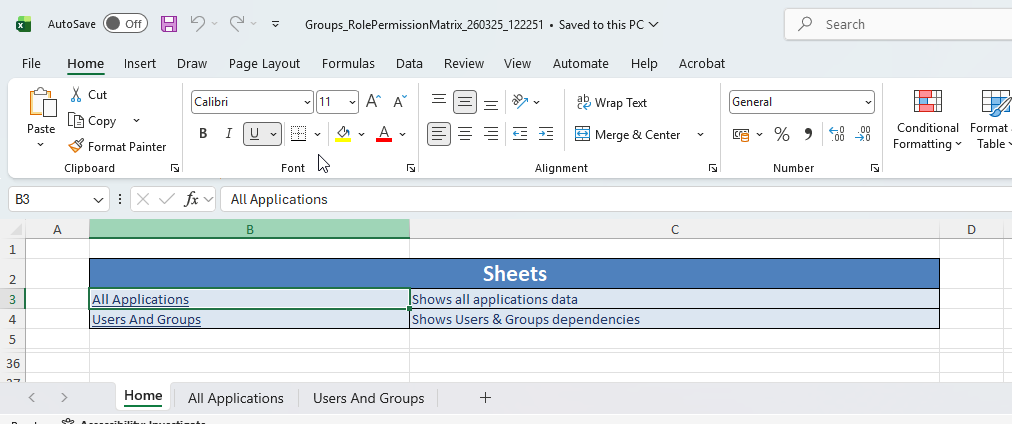Expand the General number format dropdown
The width and height of the screenshot is (1012, 424).
coord(867,102)
